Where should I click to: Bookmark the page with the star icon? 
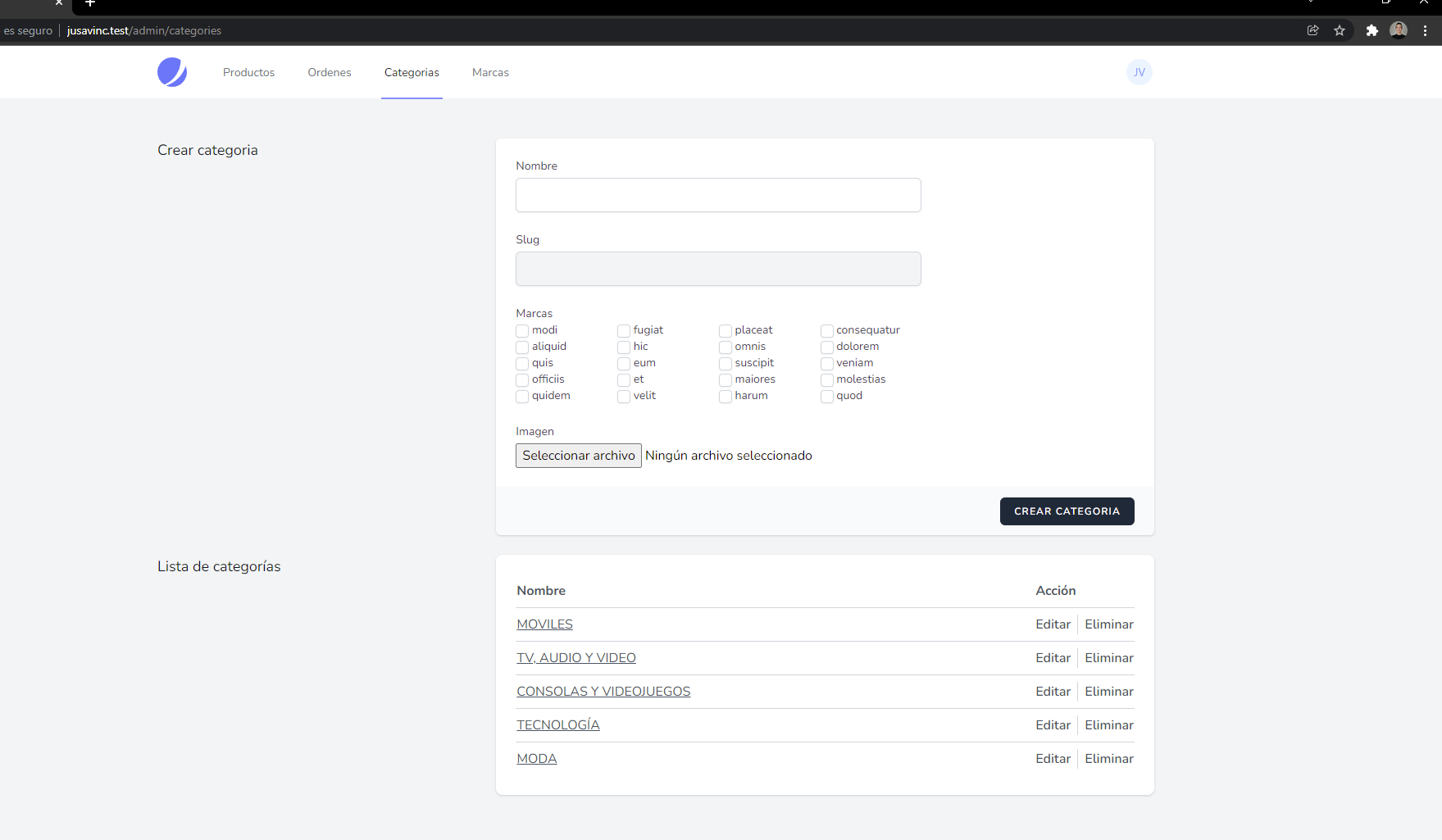click(1340, 30)
